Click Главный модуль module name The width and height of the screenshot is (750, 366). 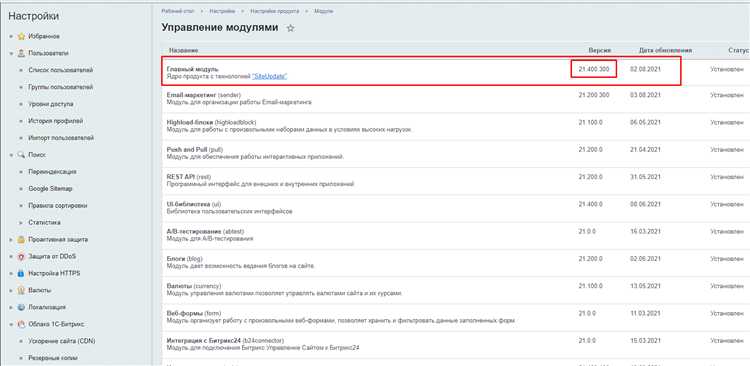pyautogui.click(x=192, y=69)
